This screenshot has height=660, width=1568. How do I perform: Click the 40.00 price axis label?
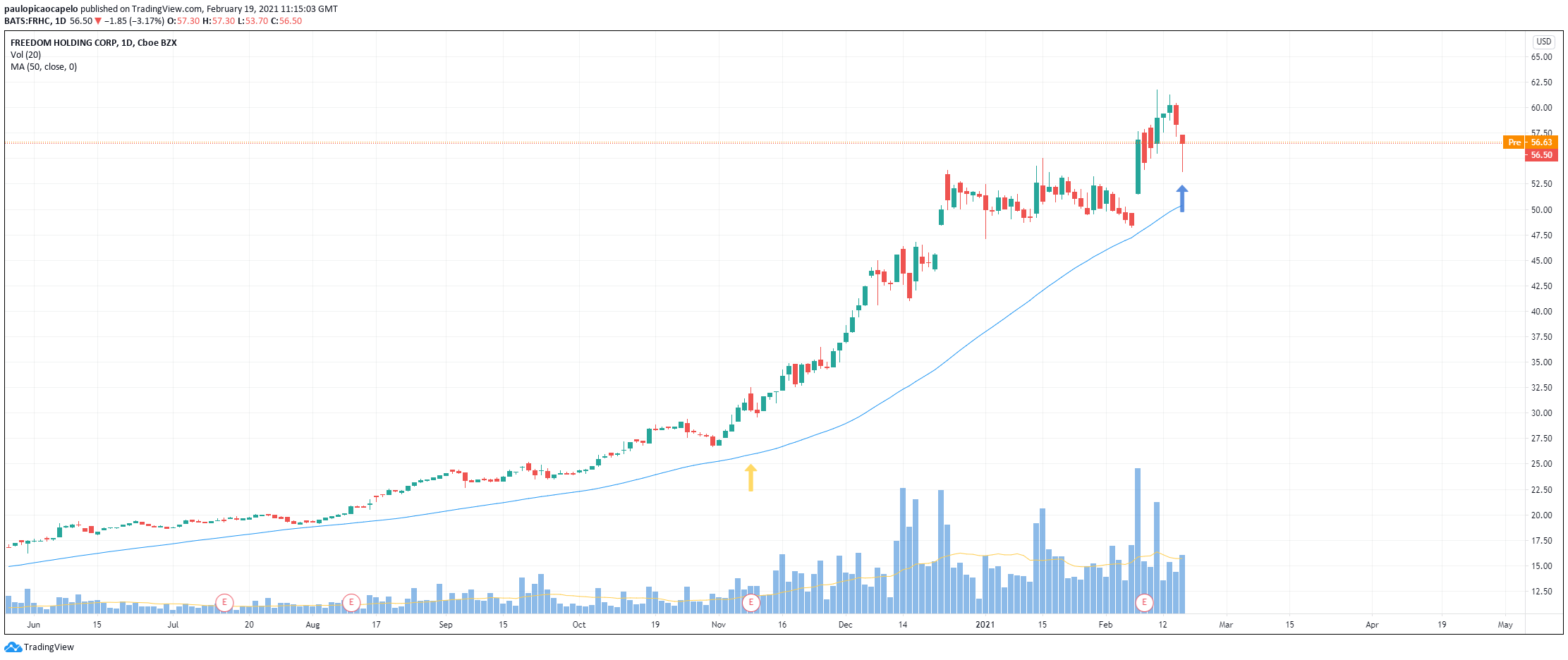(x=1541, y=312)
